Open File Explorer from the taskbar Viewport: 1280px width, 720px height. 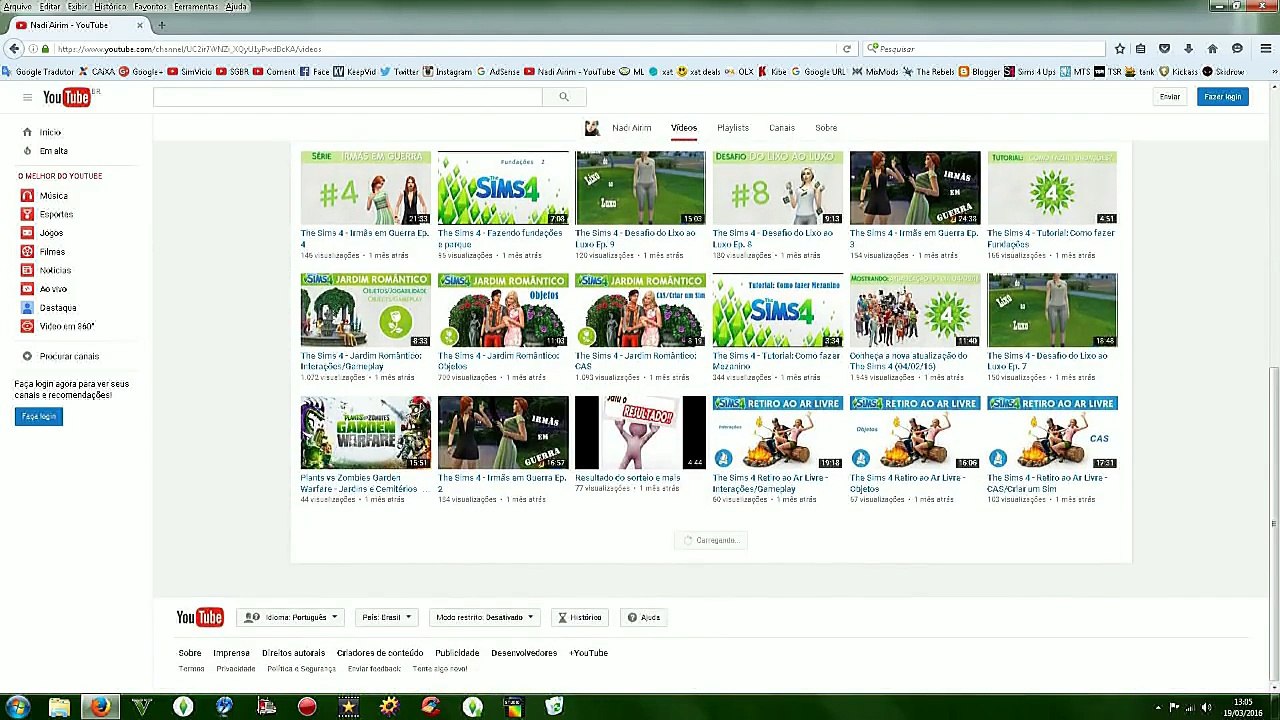[59, 707]
